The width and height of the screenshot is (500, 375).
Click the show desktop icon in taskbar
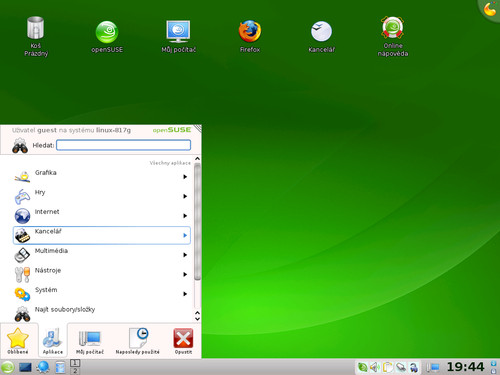point(25,367)
